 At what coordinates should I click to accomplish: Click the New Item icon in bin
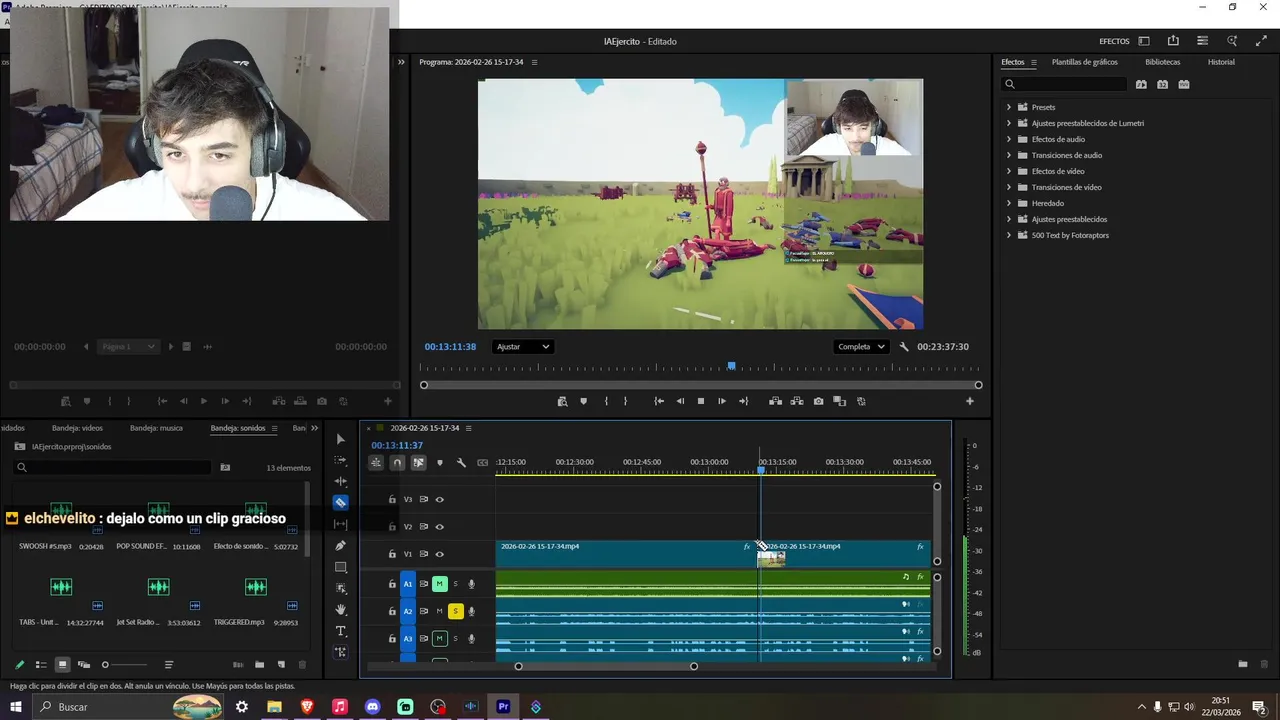[x=281, y=664]
